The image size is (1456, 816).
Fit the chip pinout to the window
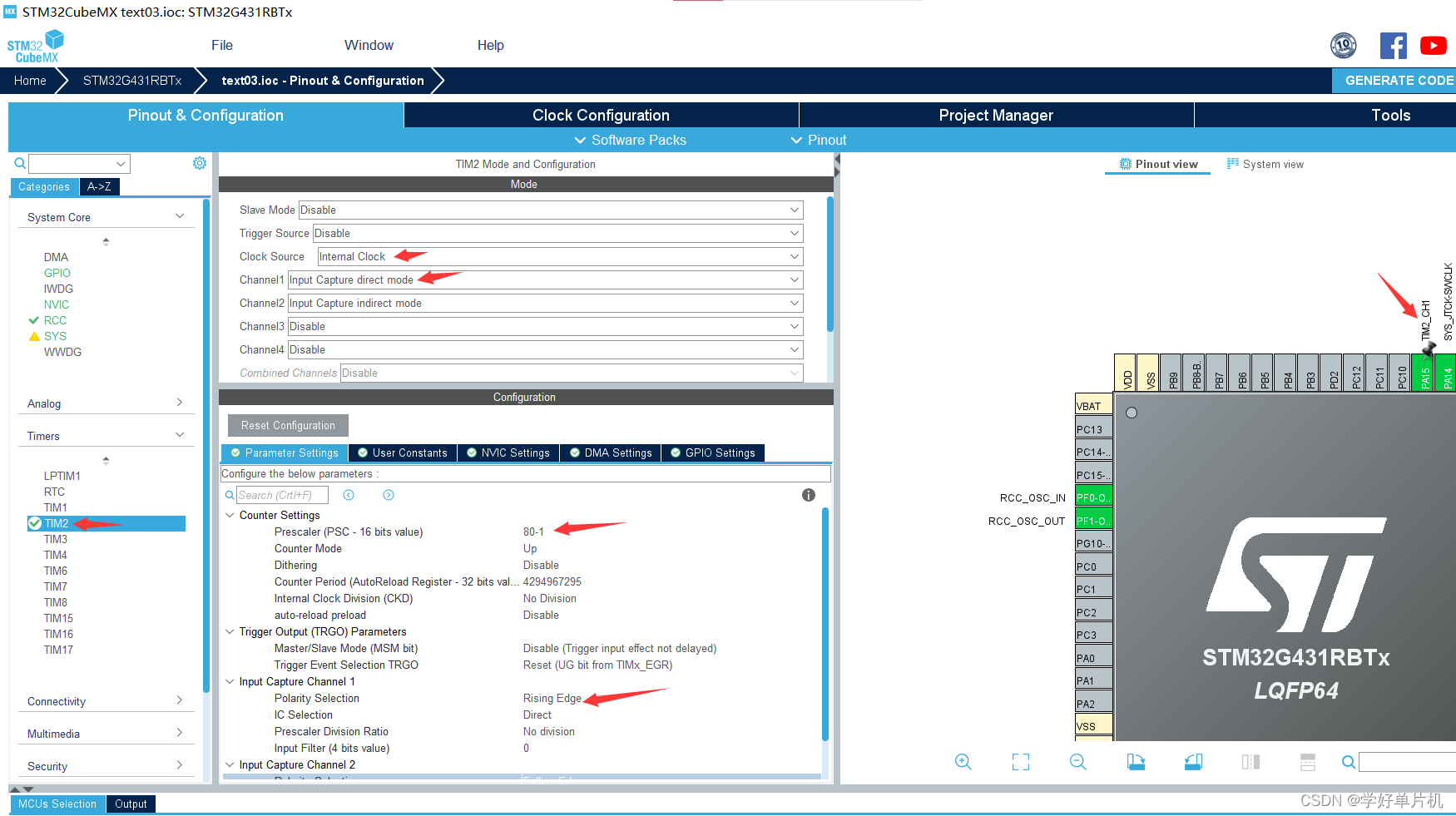coord(1021,762)
